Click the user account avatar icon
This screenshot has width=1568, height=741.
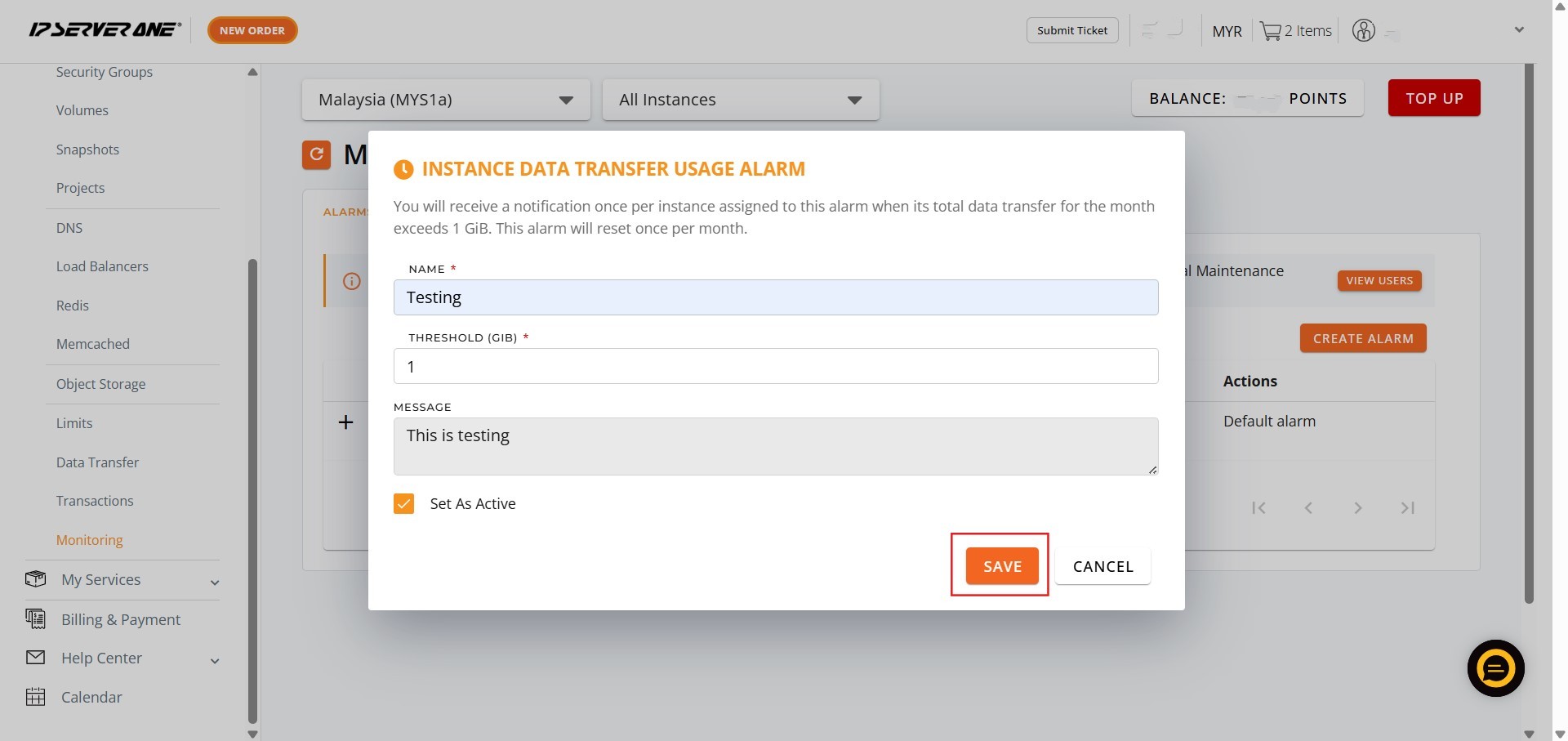point(1363,31)
